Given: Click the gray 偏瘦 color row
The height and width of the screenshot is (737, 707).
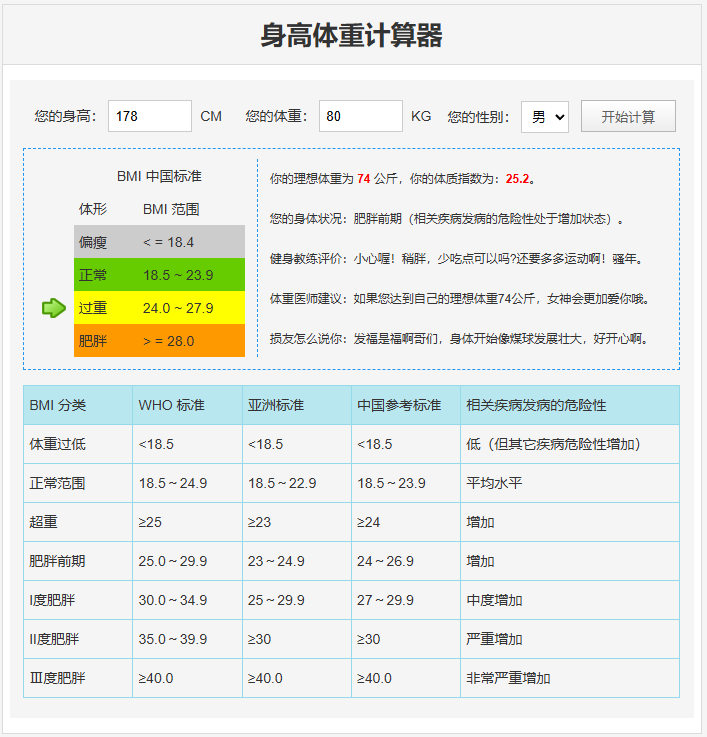Looking at the screenshot, I should coord(159,242).
